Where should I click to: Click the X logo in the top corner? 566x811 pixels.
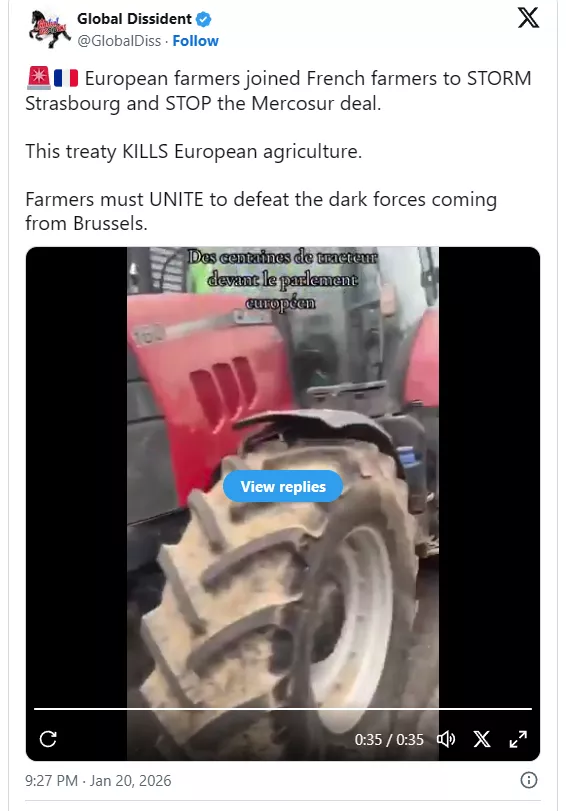pyautogui.click(x=528, y=18)
